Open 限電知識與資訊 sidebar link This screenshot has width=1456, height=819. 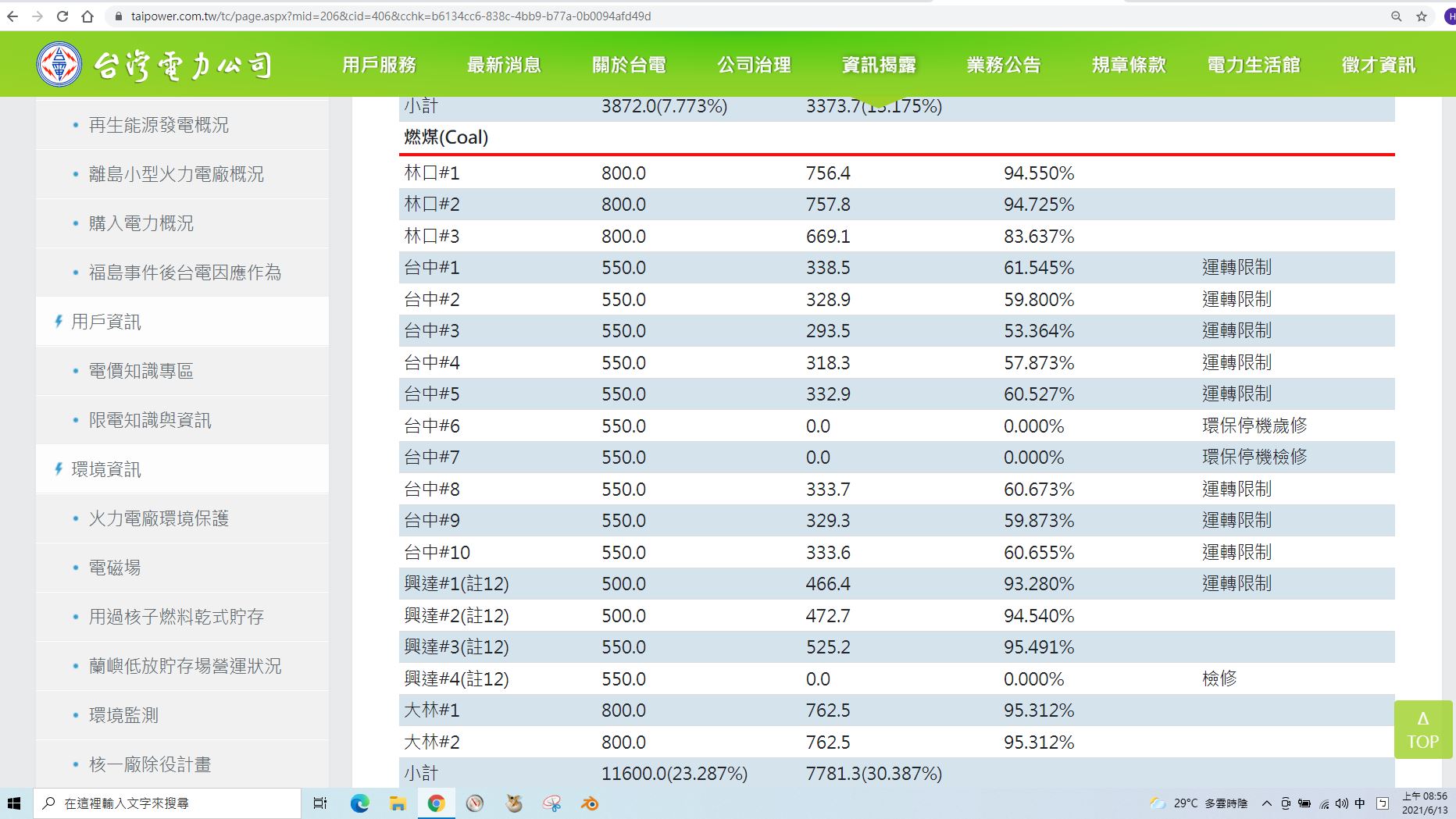[x=150, y=420]
